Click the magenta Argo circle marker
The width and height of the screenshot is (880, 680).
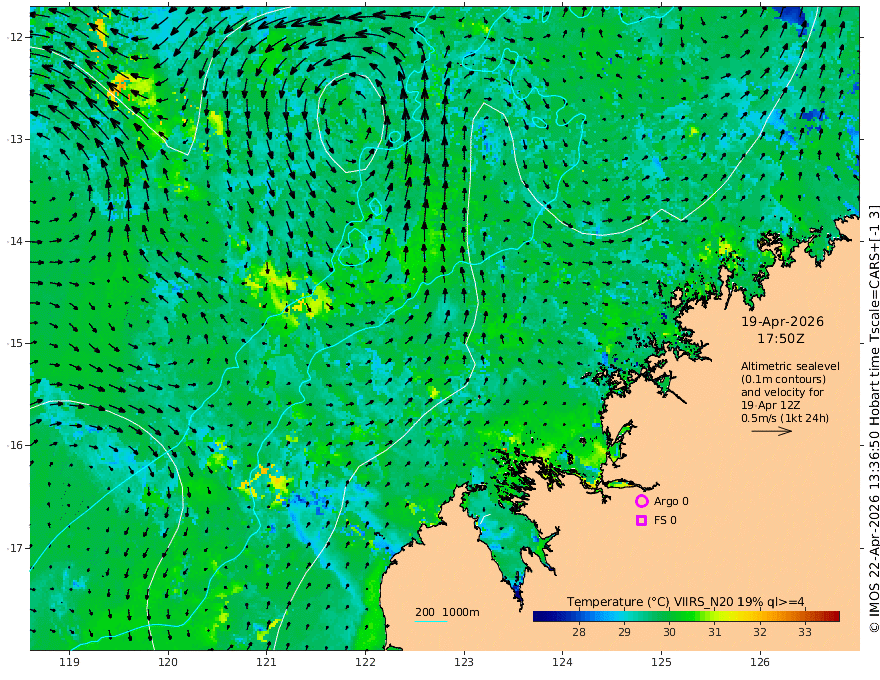[641, 501]
